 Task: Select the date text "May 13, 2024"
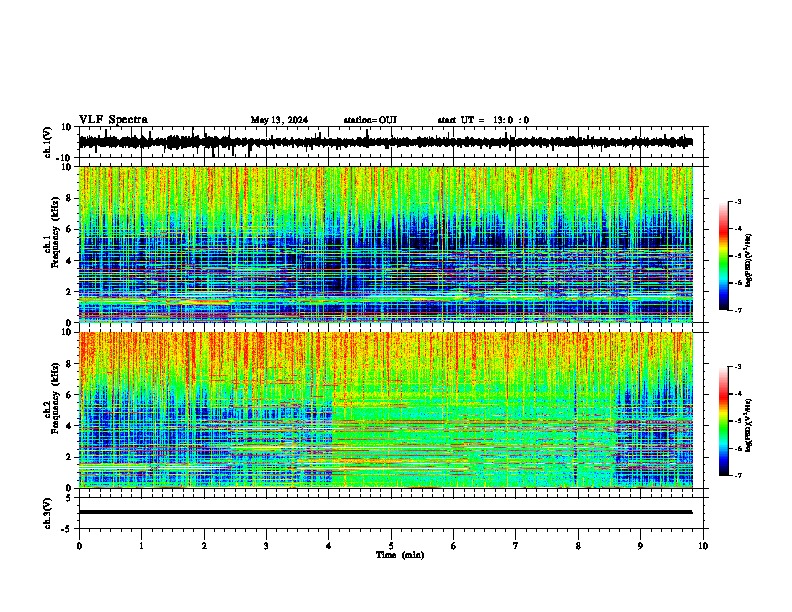pyautogui.click(x=279, y=120)
